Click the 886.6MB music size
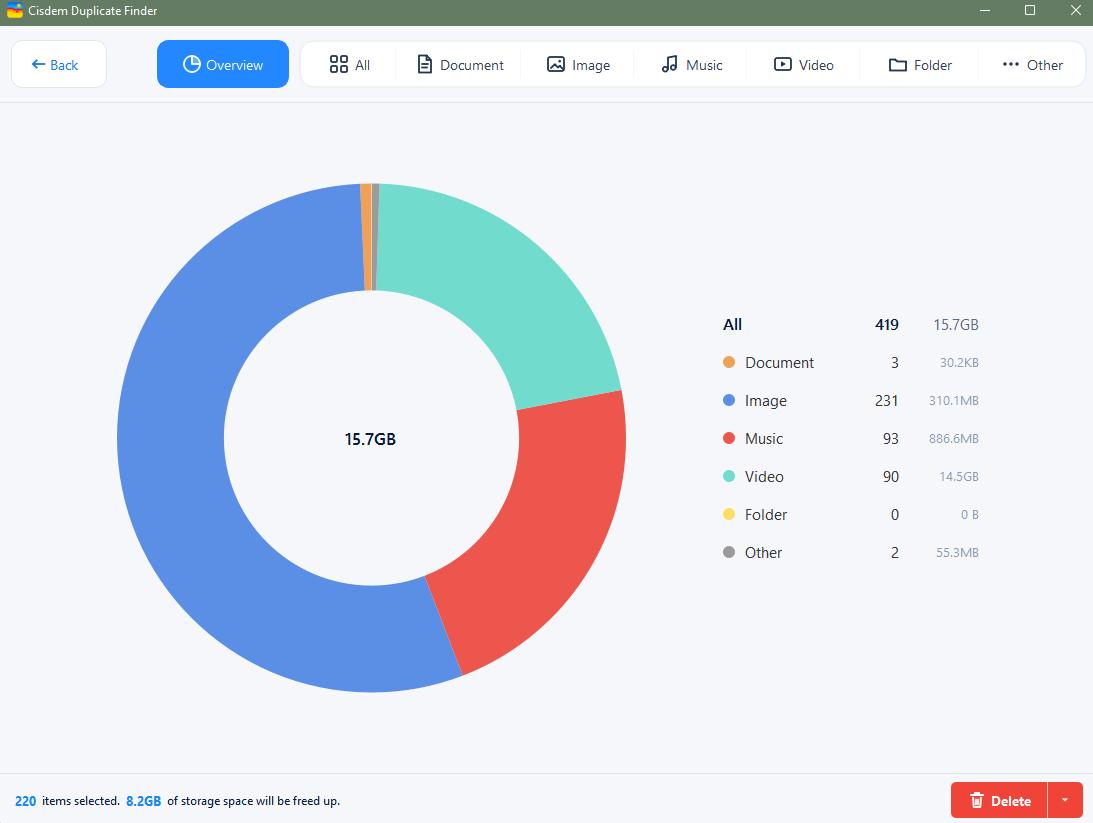This screenshot has width=1093, height=823. coord(954,438)
